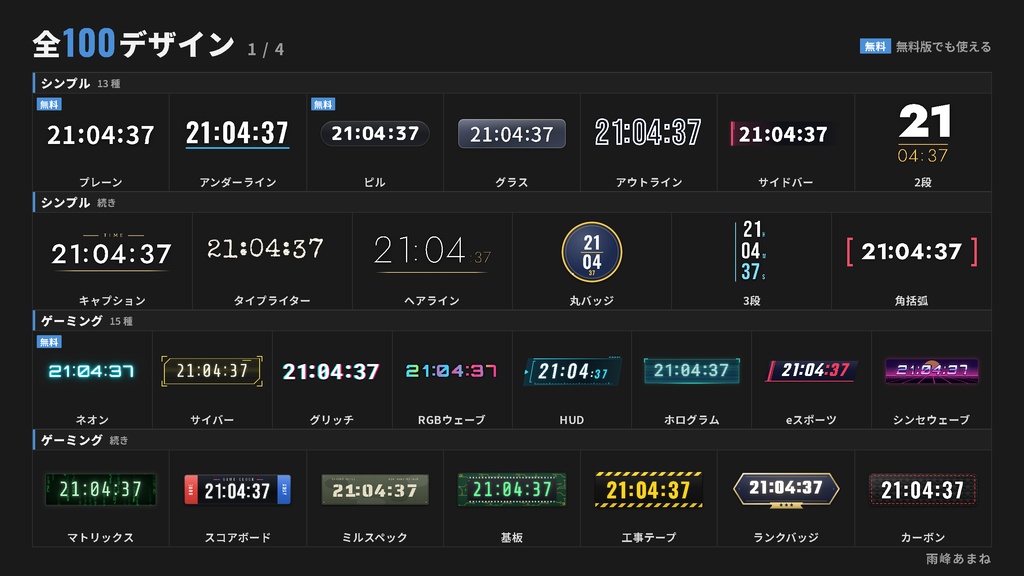The width and height of the screenshot is (1024, 576).
Task: Choose the アンダーライン clock design
Action: 238,142
